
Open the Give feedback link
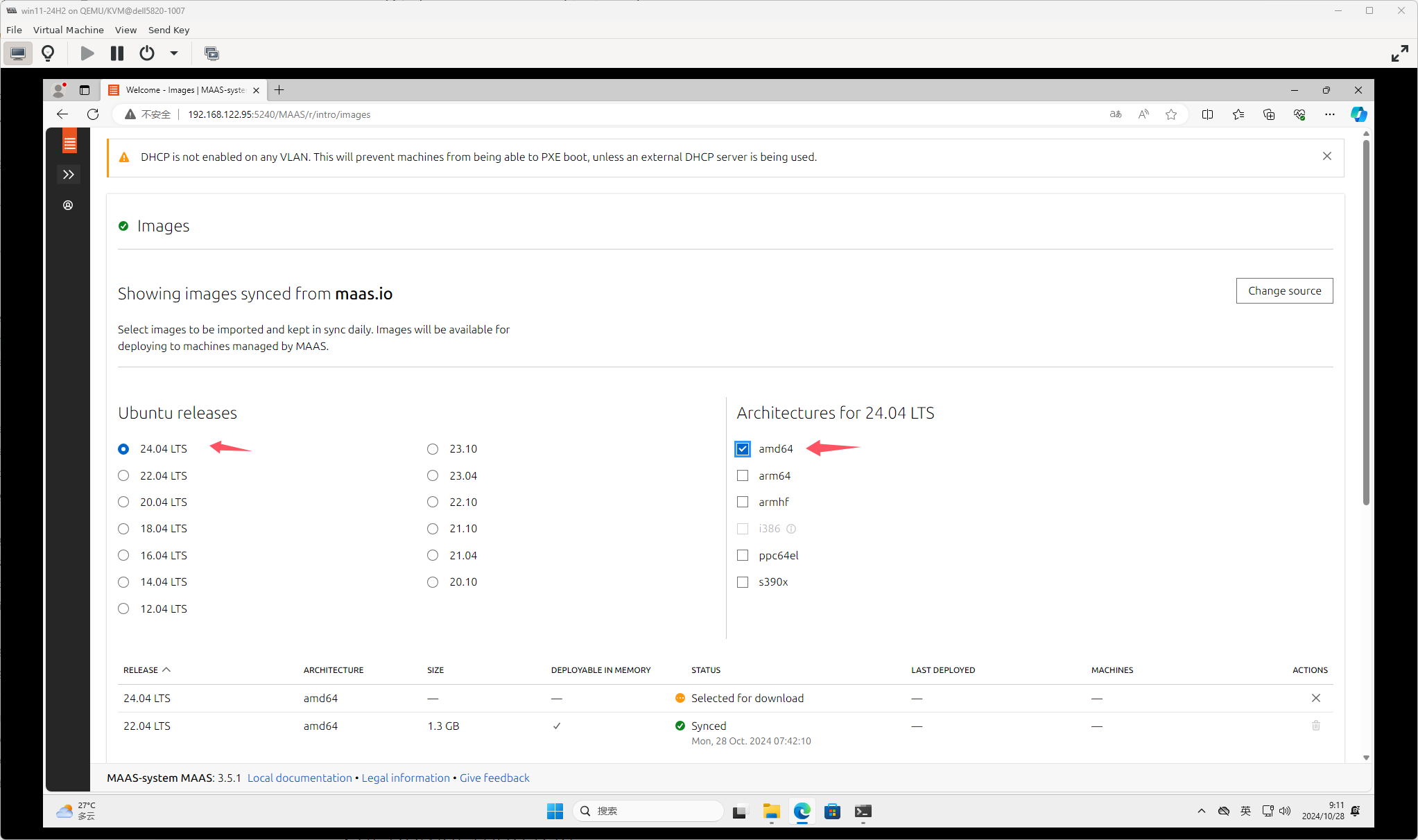[494, 778]
